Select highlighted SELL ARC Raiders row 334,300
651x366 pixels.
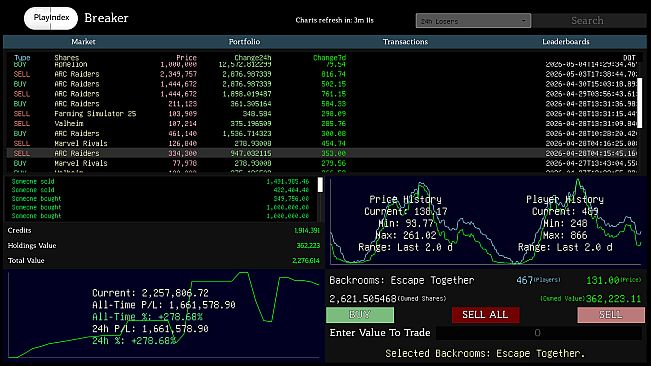coord(322,154)
